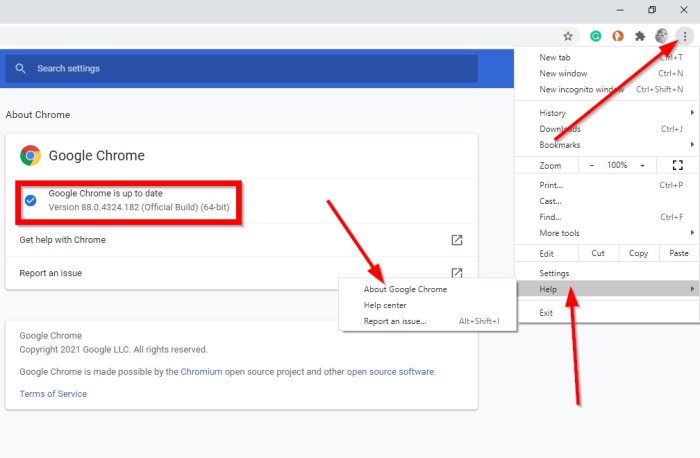Click the Get help with Chrome row
The width and height of the screenshot is (700, 458).
(242, 240)
